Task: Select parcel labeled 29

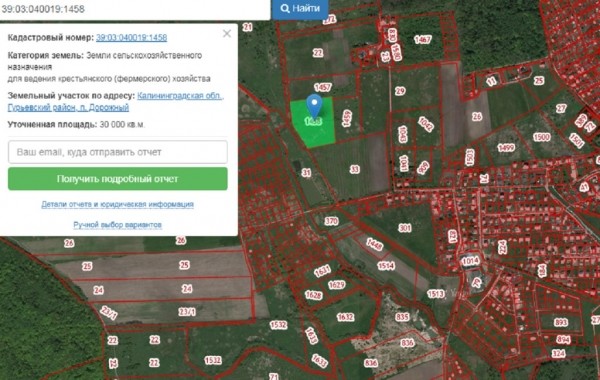Action: point(400,91)
